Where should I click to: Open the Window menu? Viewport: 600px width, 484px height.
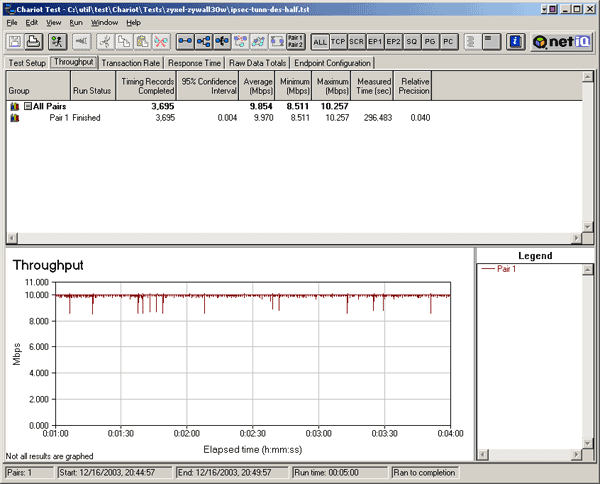pyautogui.click(x=105, y=22)
